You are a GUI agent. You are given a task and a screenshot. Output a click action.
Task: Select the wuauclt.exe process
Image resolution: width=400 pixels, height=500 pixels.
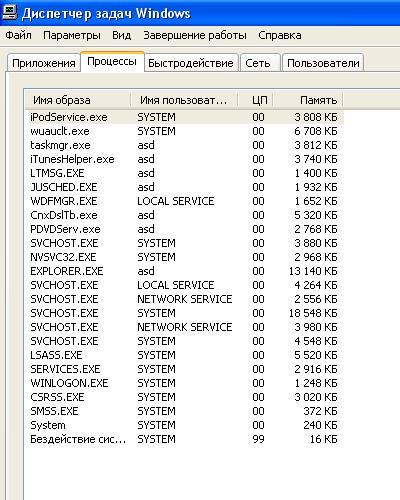(x=184, y=131)
